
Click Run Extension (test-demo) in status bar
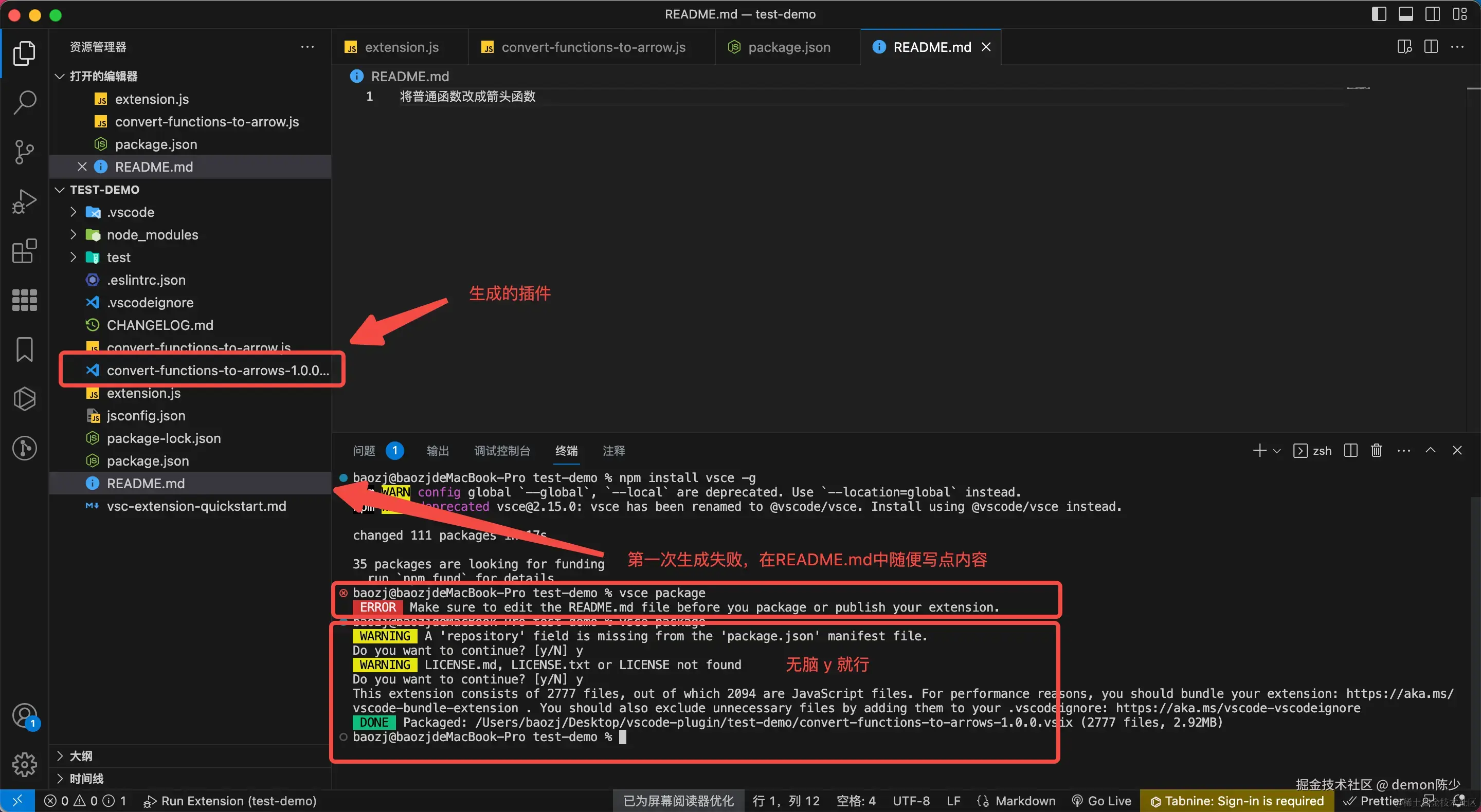coord(230,801)
